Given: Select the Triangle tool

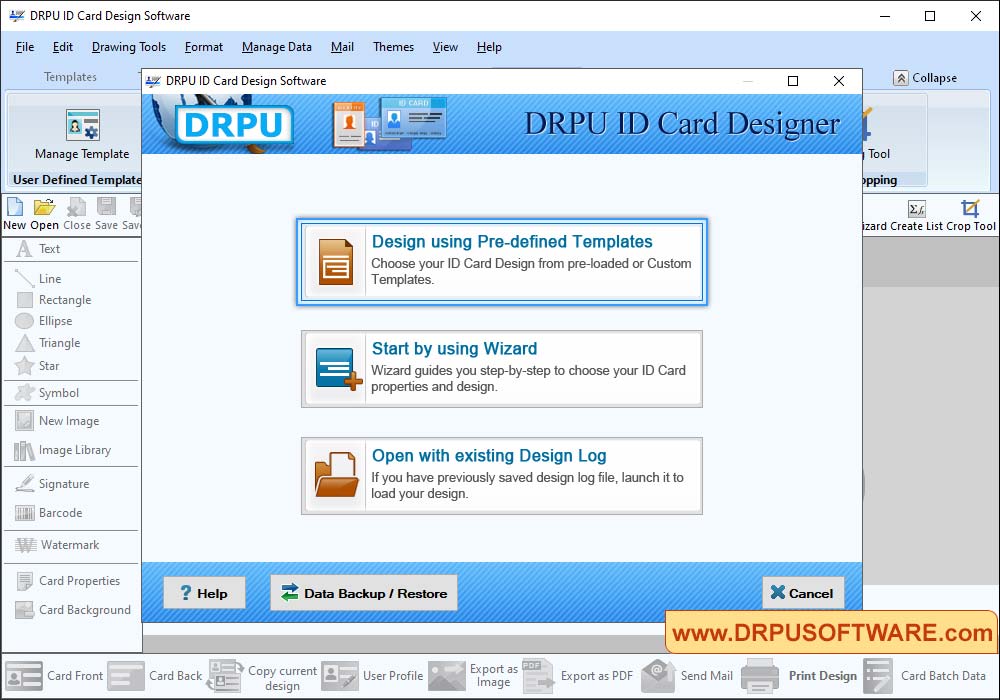Looking at the screenshot, I should (x=48, y=343).
